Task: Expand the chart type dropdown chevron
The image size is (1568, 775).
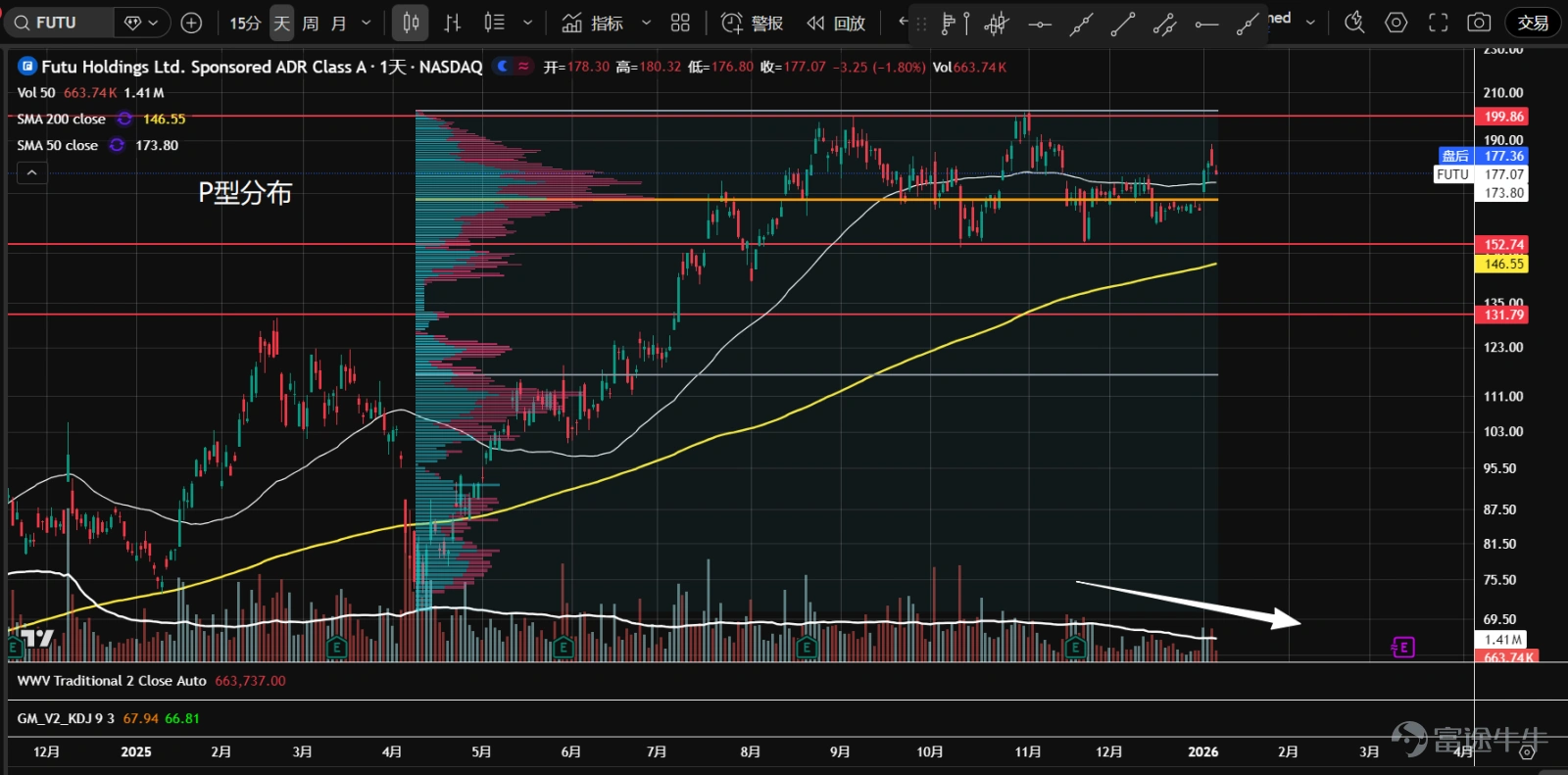Action: click(x=528, y=23)
